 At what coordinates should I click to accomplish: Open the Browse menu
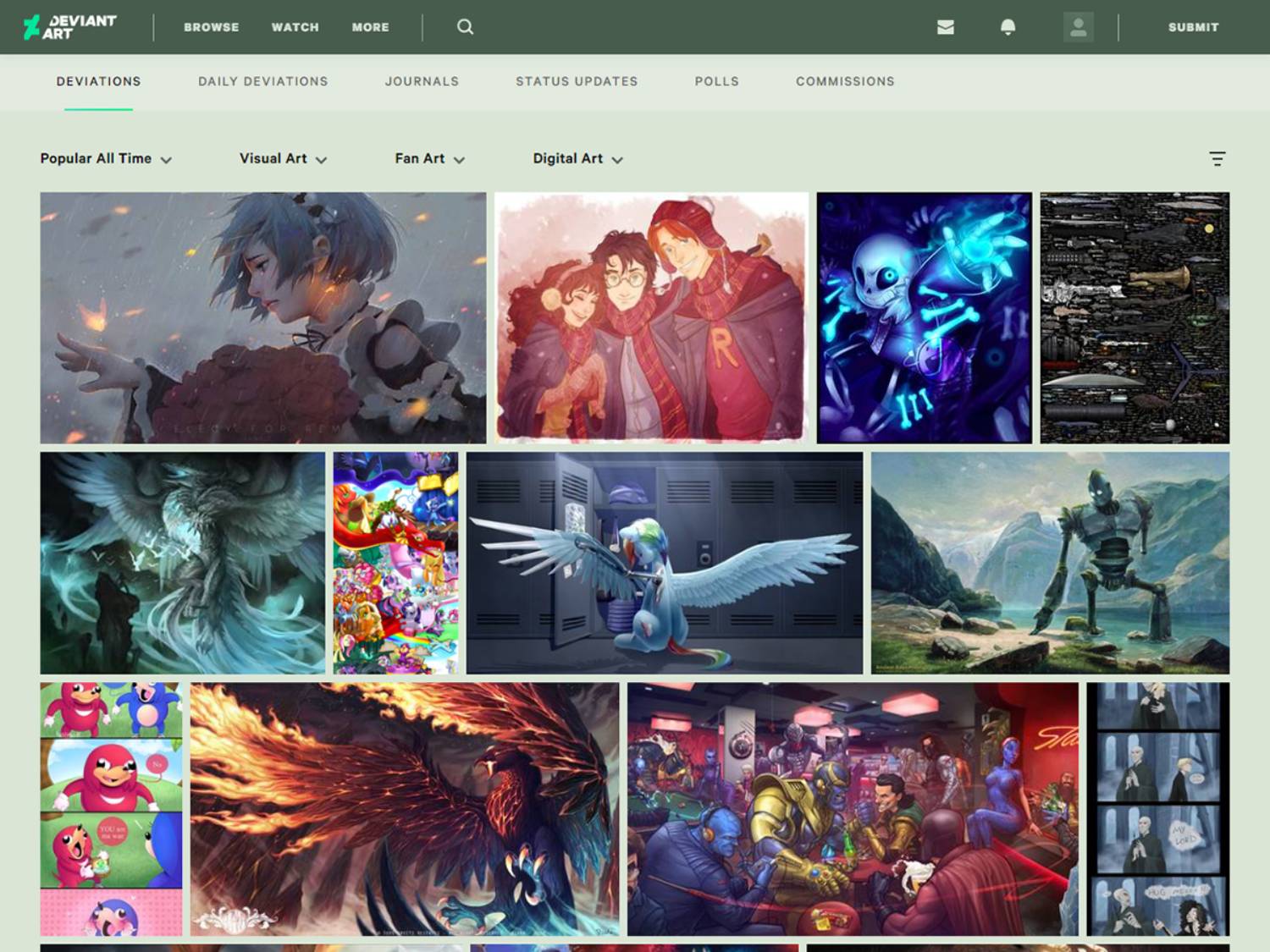211,27
